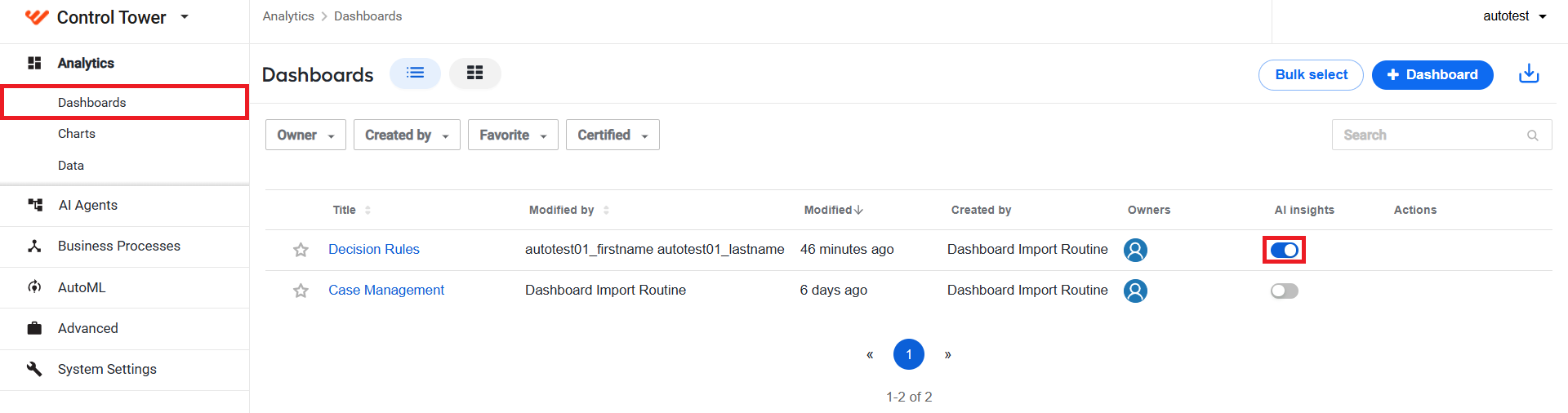This screenshot has height=413, width=1568.
Task: Click the AutoML sidebar icon
Action: [34, 287]
